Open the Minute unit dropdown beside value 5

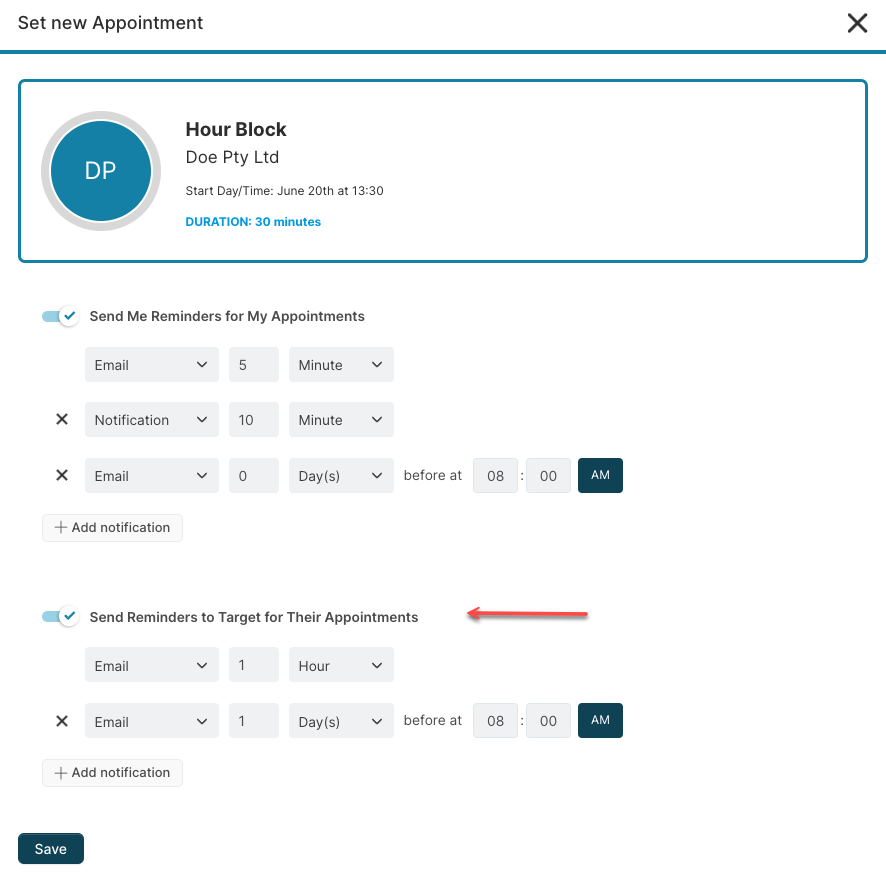click(341, 364)
